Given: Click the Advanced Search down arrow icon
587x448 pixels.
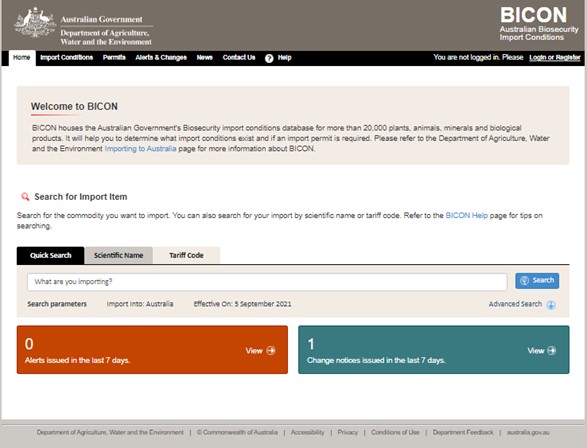Looking at the screenshot, I should [x=551, y=305].
